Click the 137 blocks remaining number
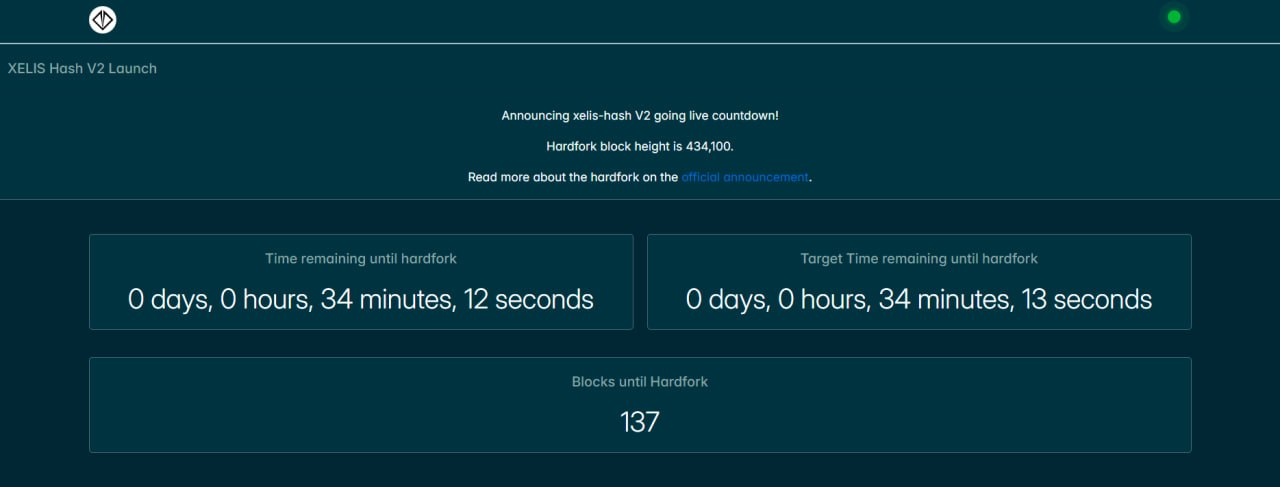This screenshot has width=1280, height=487. click(x=640, y=421)
